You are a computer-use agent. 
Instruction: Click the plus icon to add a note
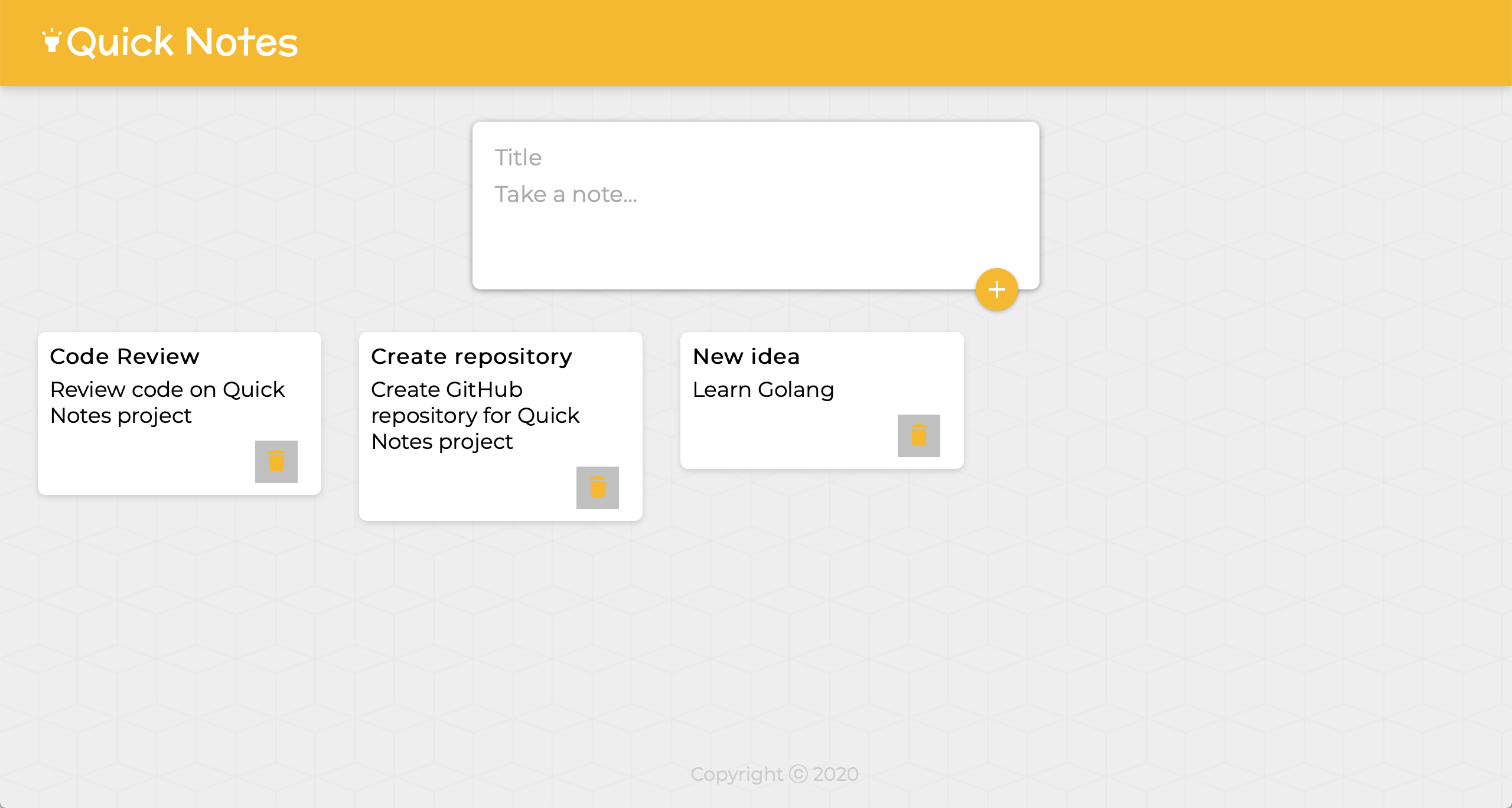tap(997, 289)
